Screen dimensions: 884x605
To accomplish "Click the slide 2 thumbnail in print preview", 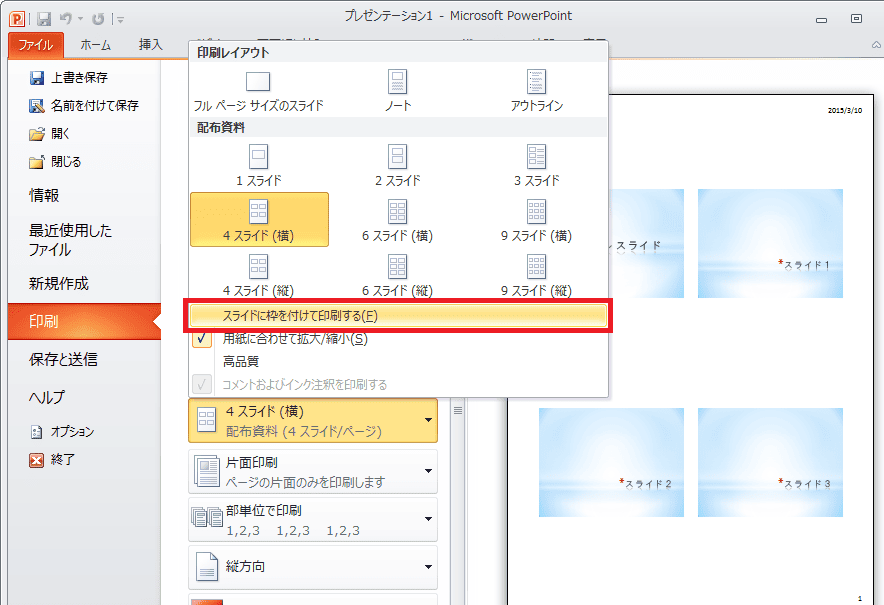I will [611, 462].
